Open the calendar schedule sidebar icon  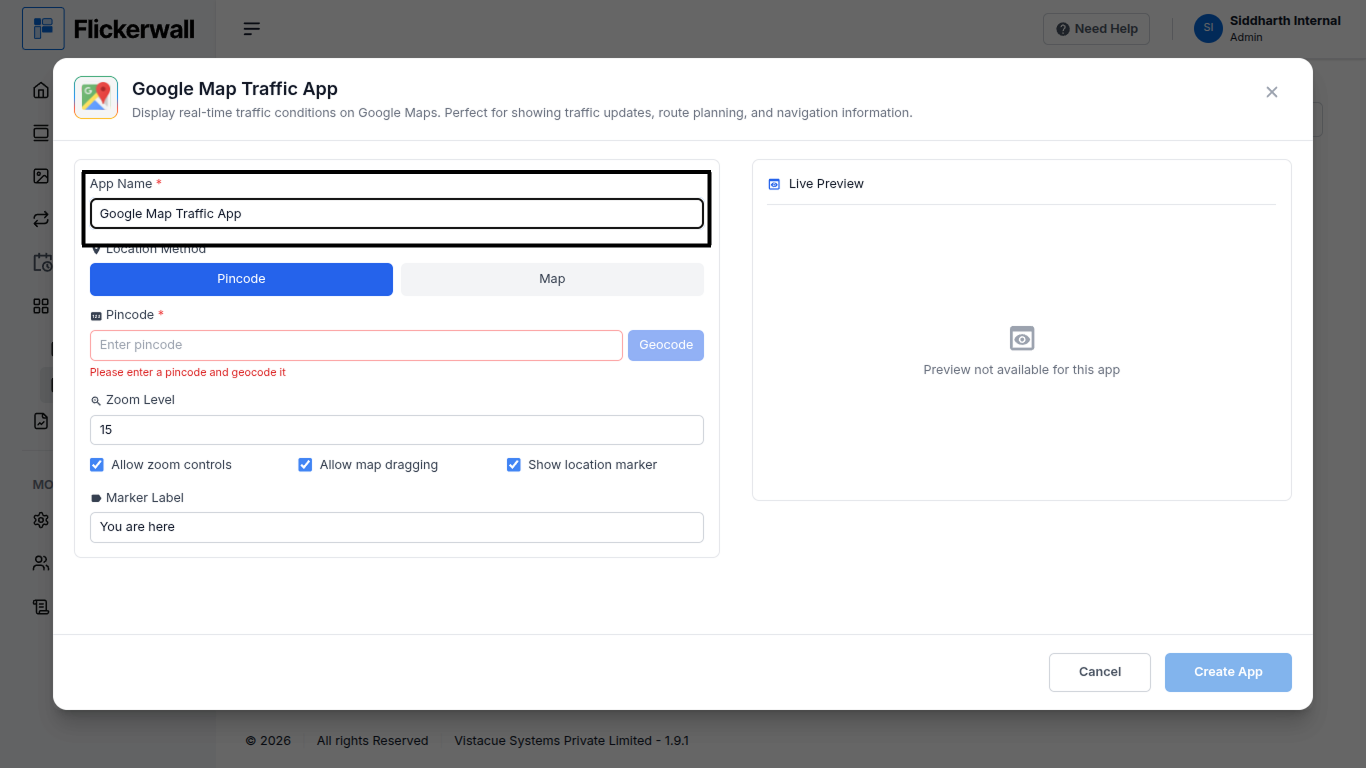tap(42, 262)
